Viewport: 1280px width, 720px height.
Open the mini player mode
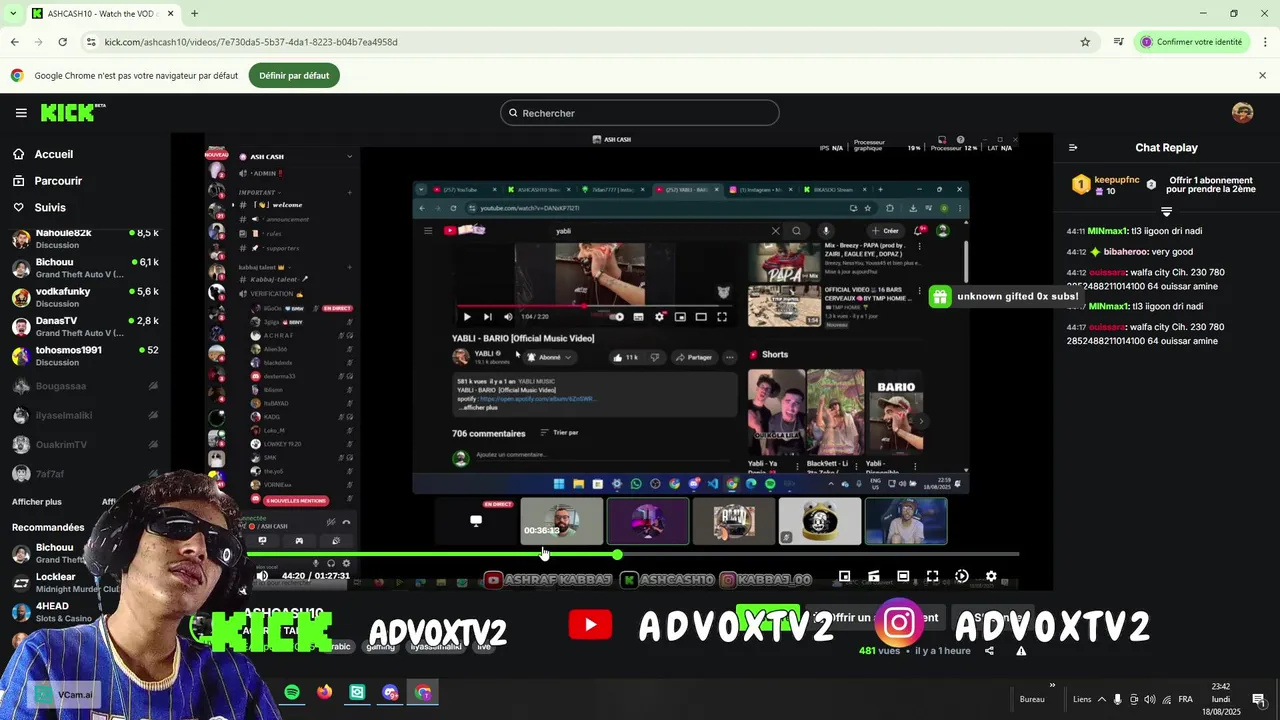pyautogui.click(x=844, y=576)
